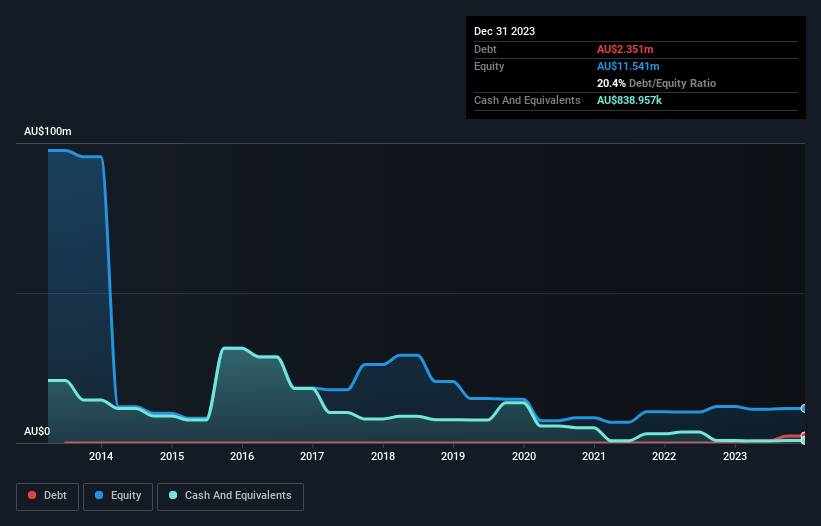
Task: Select the 2023 x-axis year label
Action: click(x=735, y=457)
